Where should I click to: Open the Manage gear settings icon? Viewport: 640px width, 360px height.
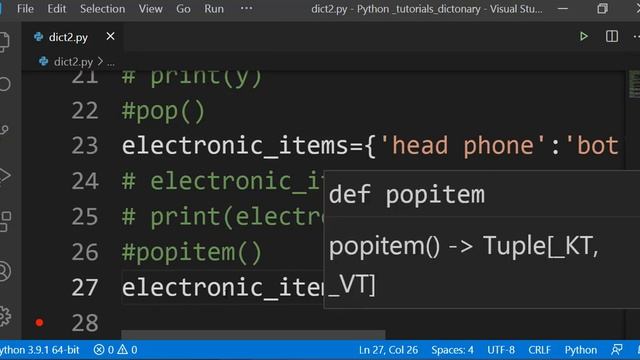pyautogui.click(x=5, y=316)
